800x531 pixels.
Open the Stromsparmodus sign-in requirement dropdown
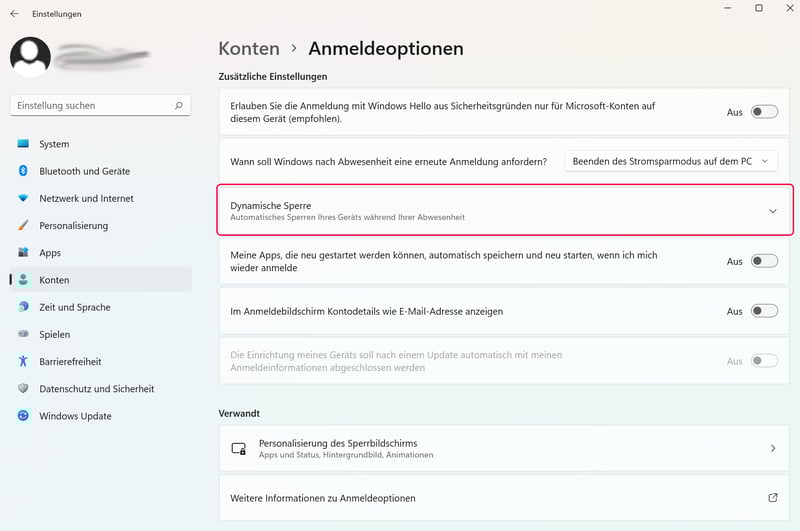(670, 161)
